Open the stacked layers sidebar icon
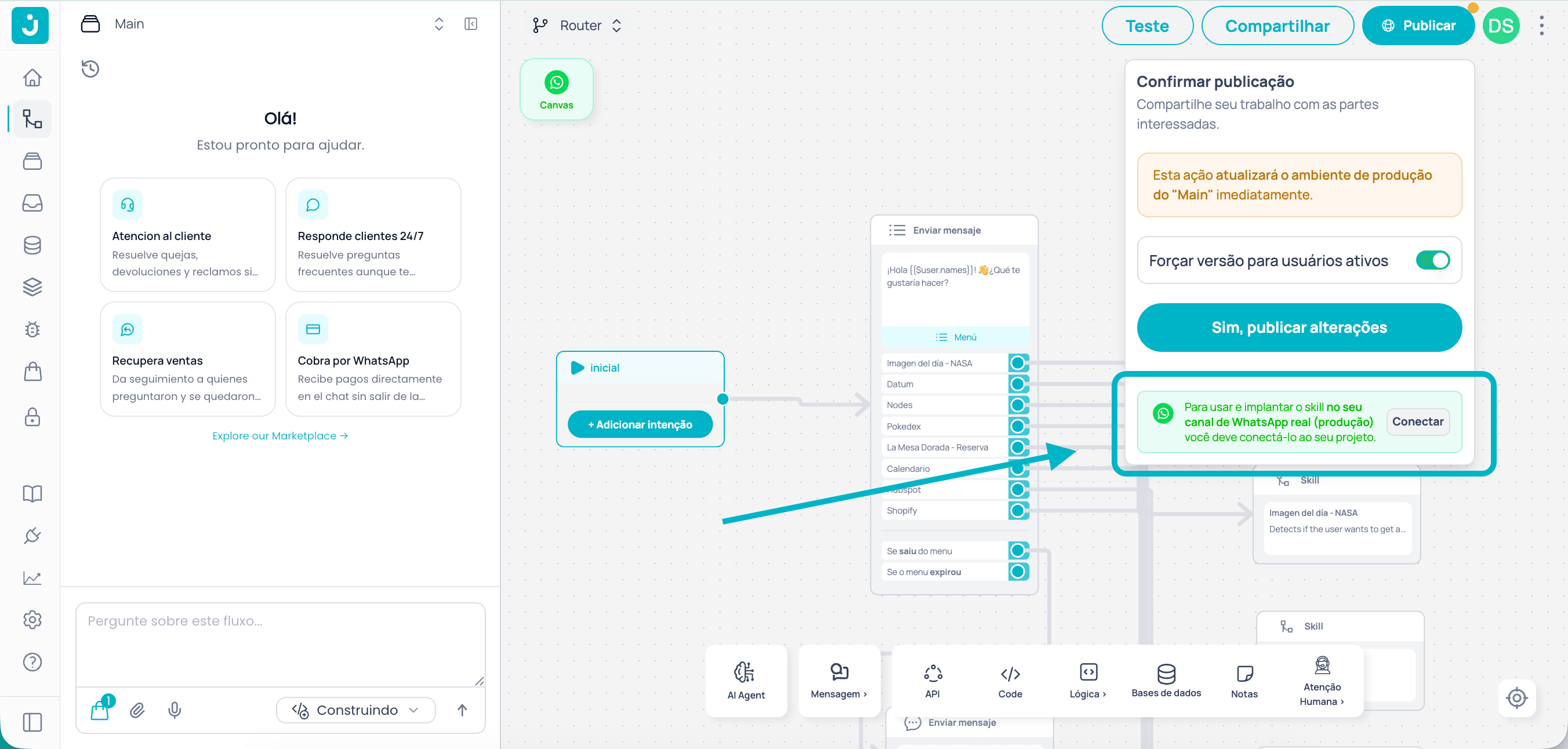Screen dimensions: 1568x749 click(x=32, y=286)
